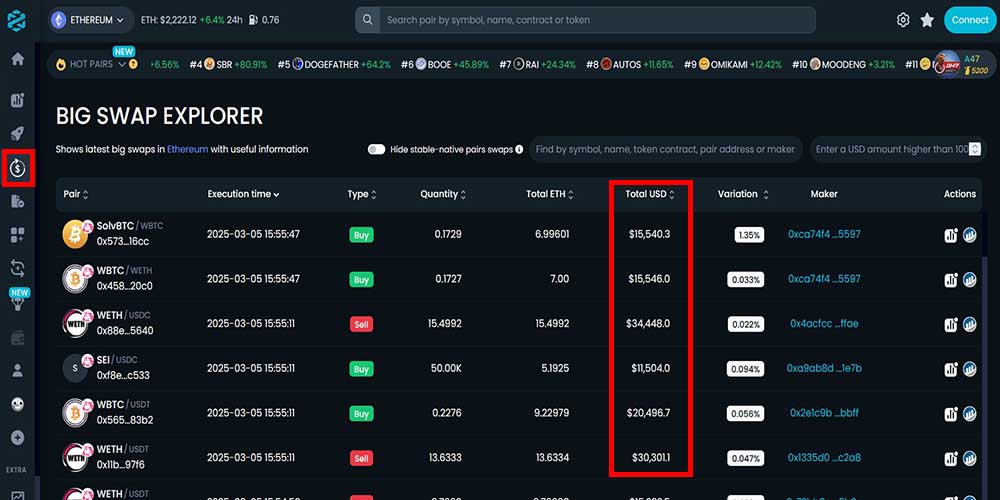Open the SolvBTC / WBTC pair

(130, 226)
